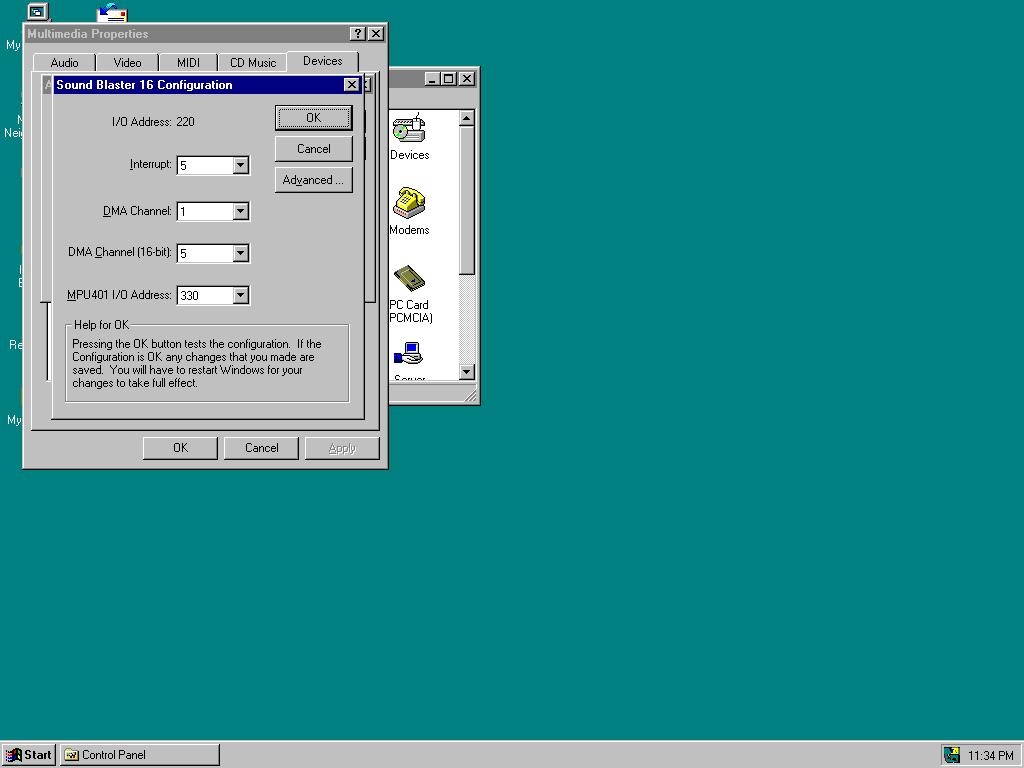Click the Multimedia Properties help question-mark button

(358, 34)
